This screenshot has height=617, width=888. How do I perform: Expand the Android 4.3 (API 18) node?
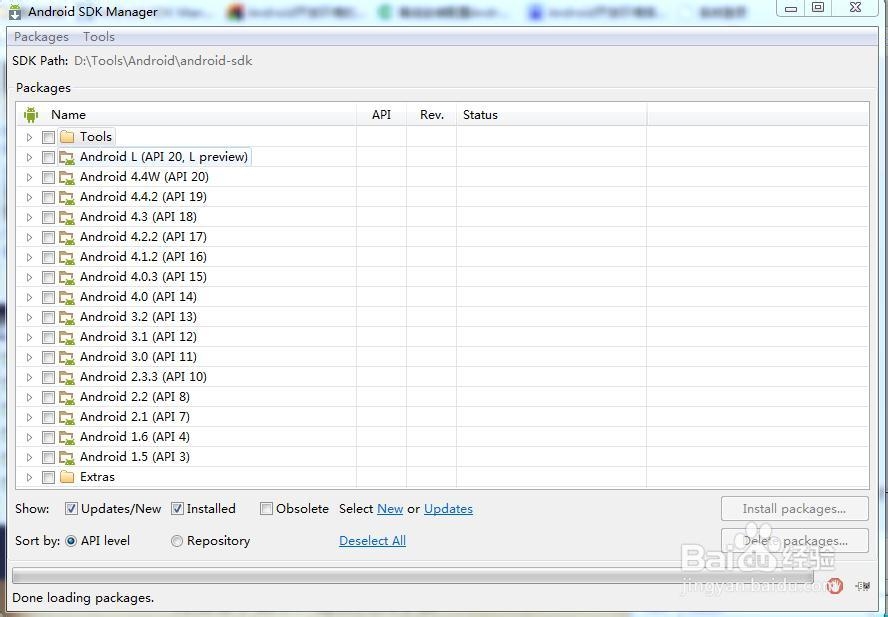coord(29,218)
